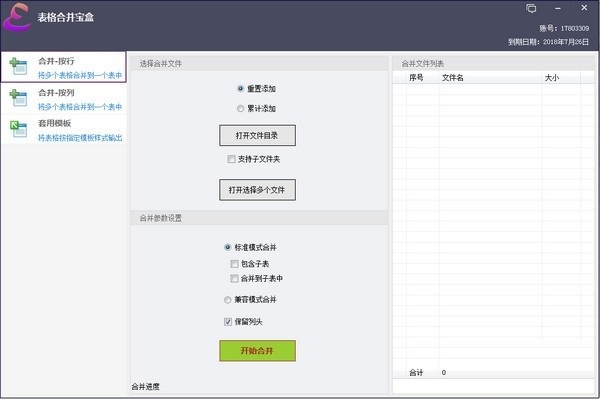Click the 表格合并宝盒 title text

coord(66,17)
